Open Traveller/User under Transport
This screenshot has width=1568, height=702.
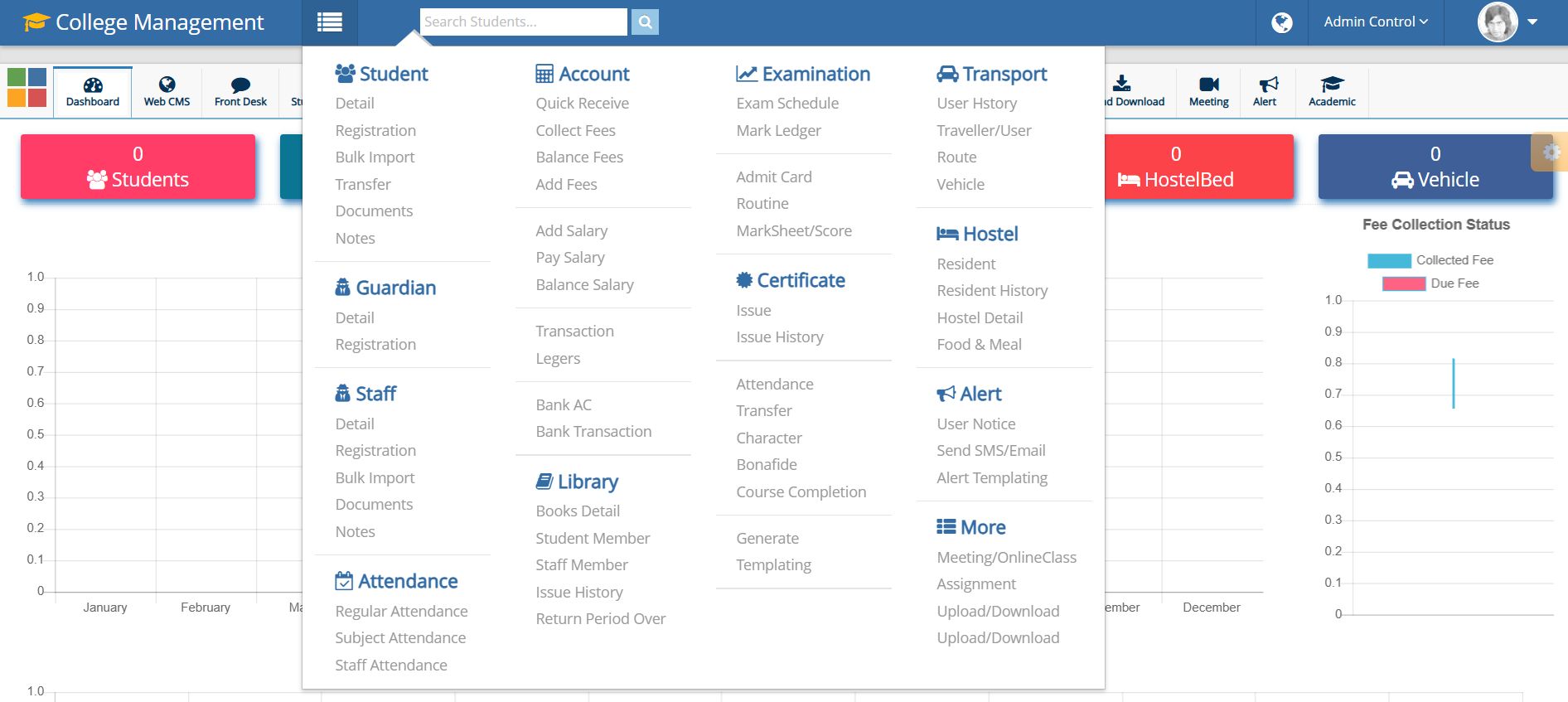[x=984, y=130]
